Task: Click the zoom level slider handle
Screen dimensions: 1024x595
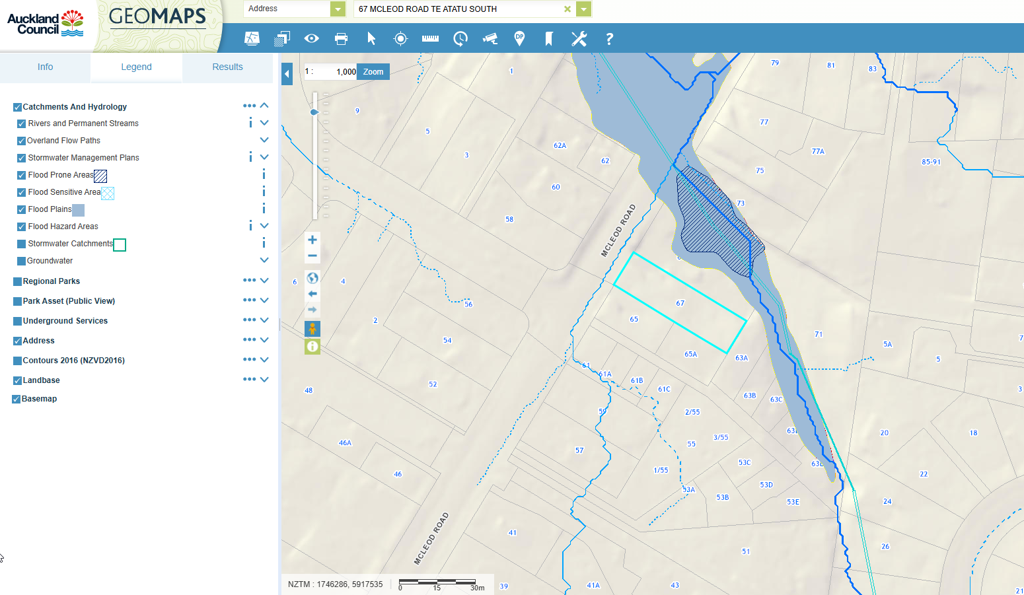Action: [314, 112]
